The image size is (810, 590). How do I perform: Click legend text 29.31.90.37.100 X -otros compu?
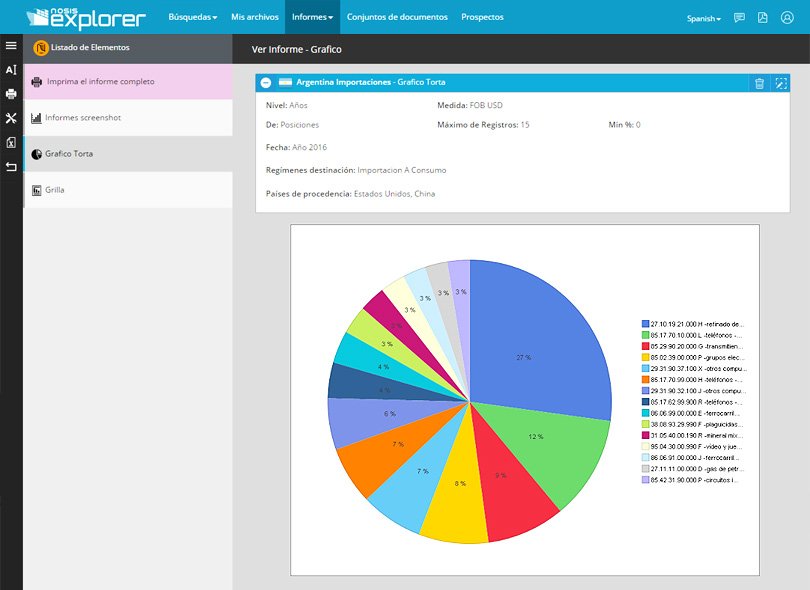click(698, 369)
